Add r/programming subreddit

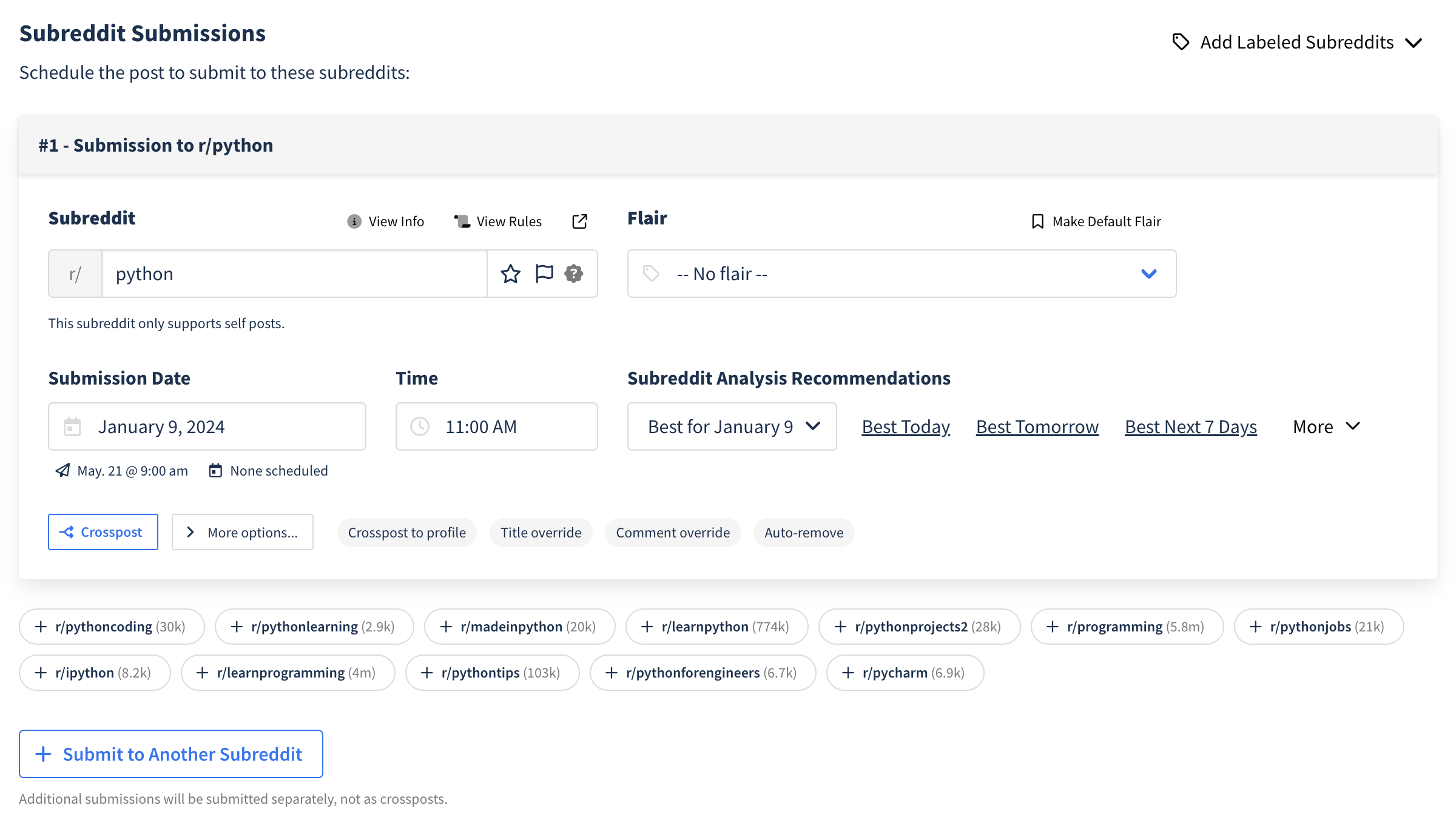point(1127,627)
